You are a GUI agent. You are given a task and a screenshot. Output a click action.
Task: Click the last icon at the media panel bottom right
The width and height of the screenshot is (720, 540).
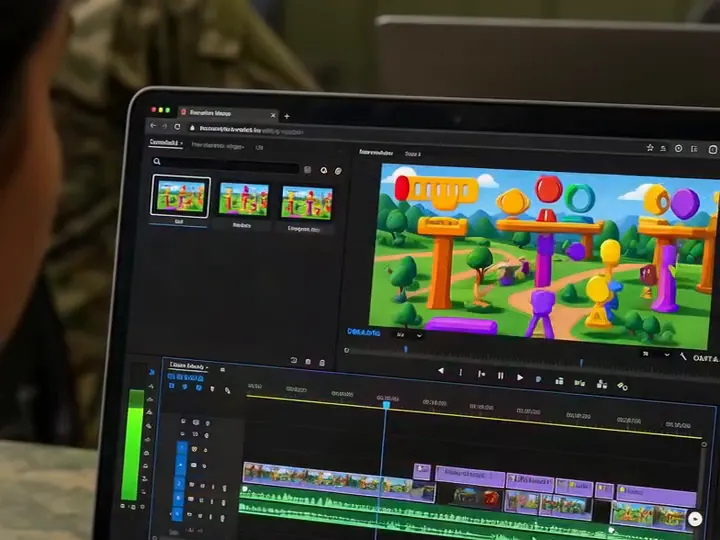click(322, 363)
